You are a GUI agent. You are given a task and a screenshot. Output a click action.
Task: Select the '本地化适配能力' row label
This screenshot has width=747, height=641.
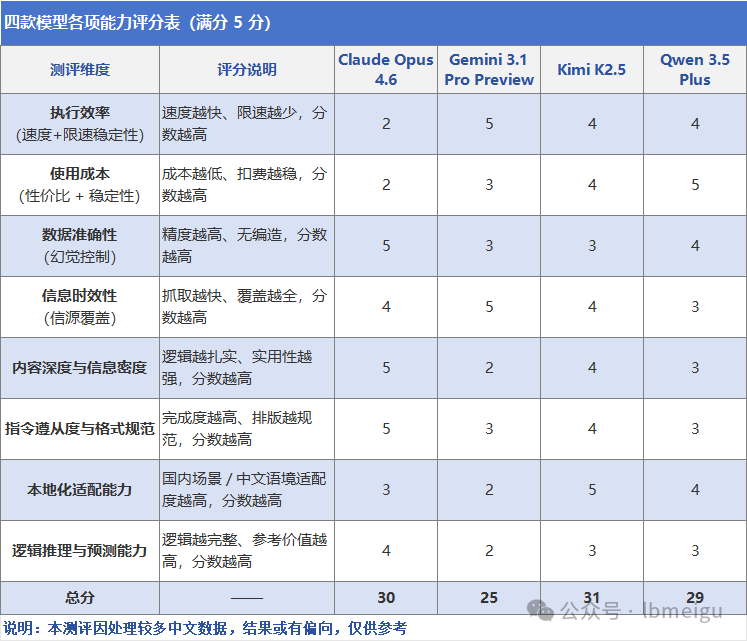point(80,490)
